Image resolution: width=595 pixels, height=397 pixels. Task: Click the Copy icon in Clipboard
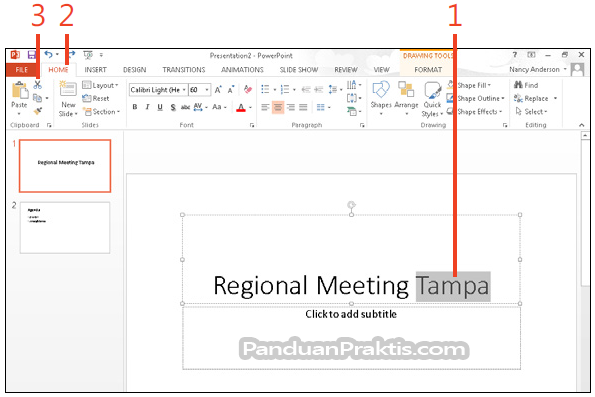coord(37,98)
